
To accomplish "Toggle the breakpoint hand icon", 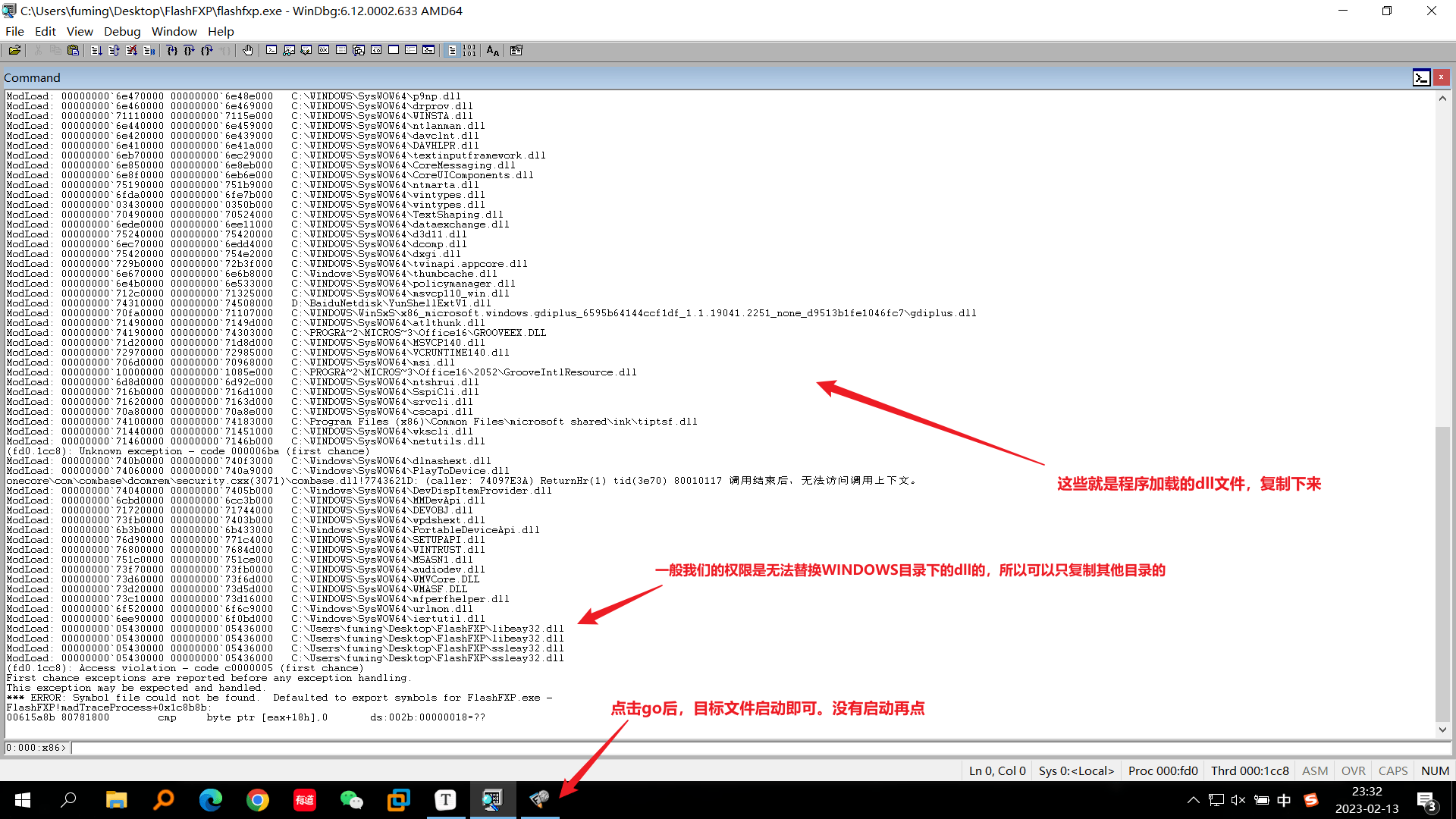I will coord(248,50).
